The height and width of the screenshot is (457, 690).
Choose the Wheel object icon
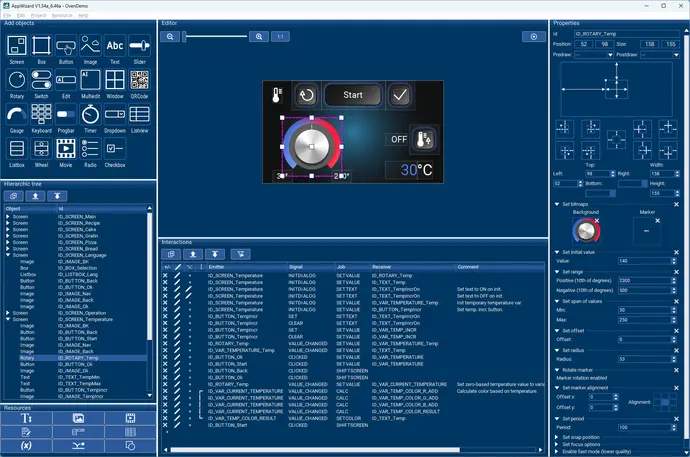[41, 149]
